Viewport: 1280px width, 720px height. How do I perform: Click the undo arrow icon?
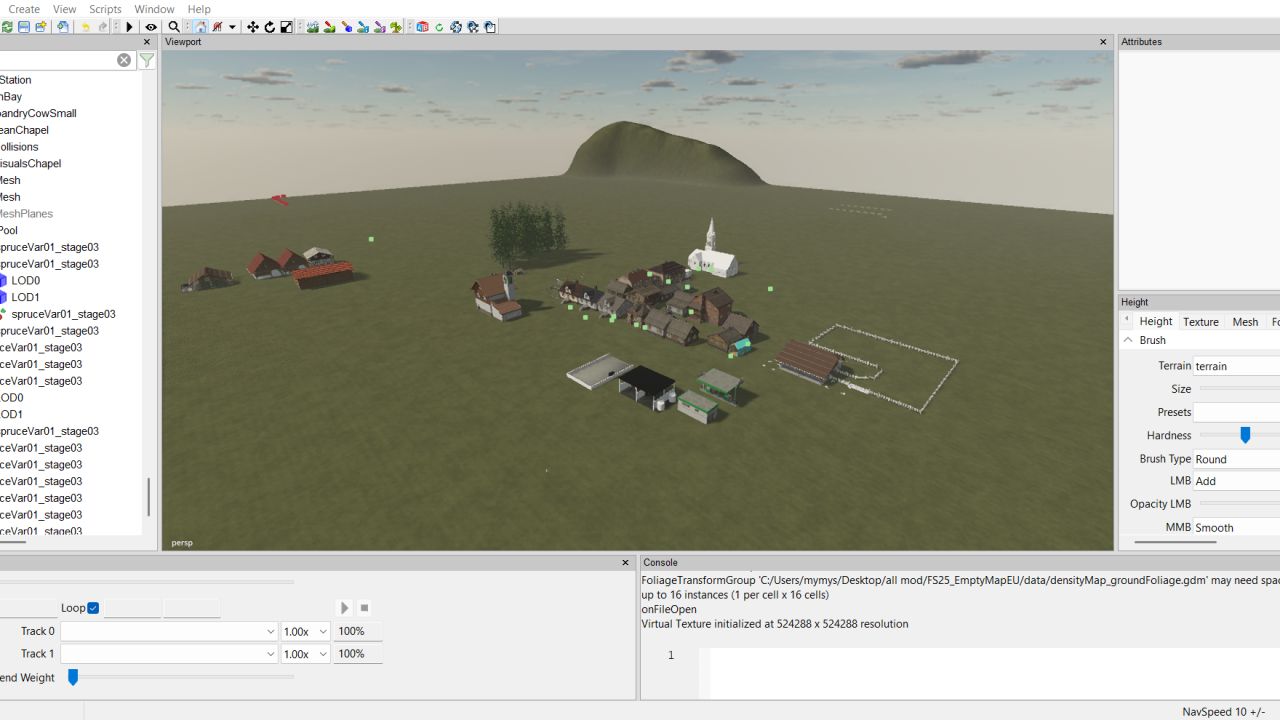click(85, 27)
